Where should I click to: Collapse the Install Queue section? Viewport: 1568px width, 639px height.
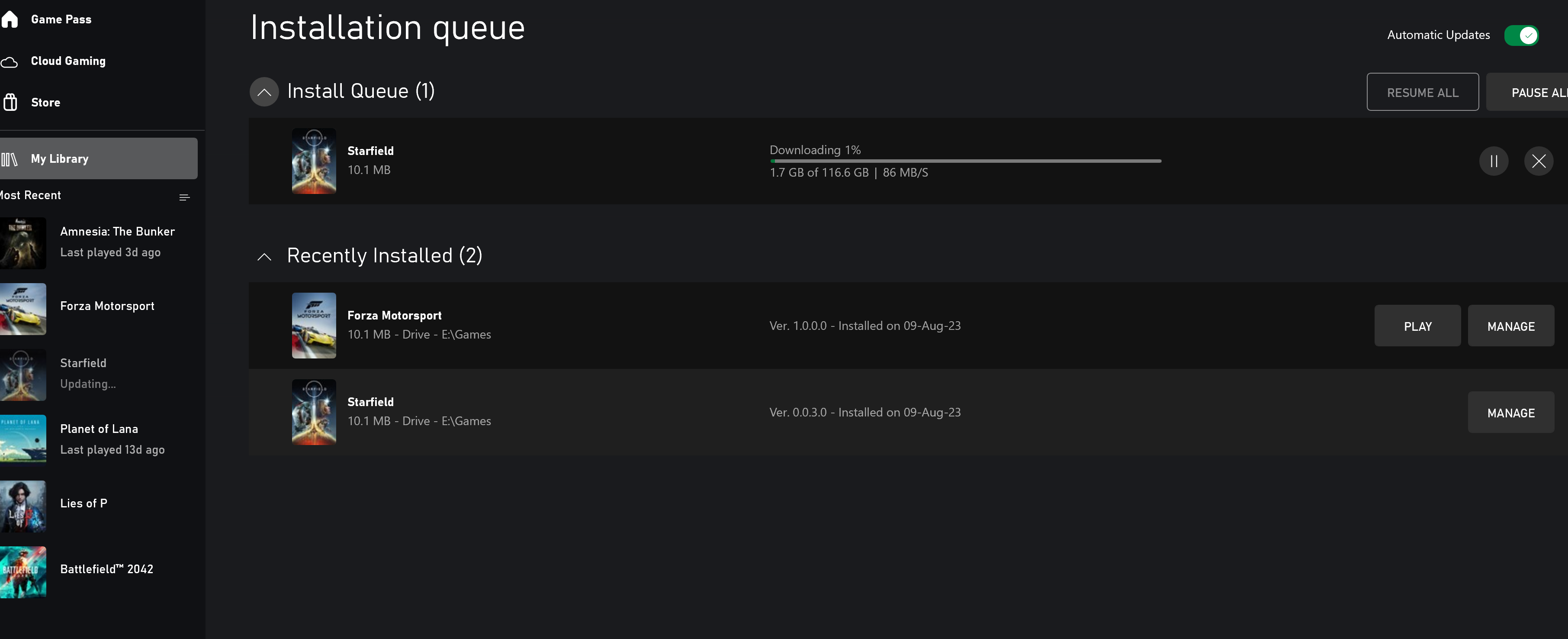[x=264, y=92]
